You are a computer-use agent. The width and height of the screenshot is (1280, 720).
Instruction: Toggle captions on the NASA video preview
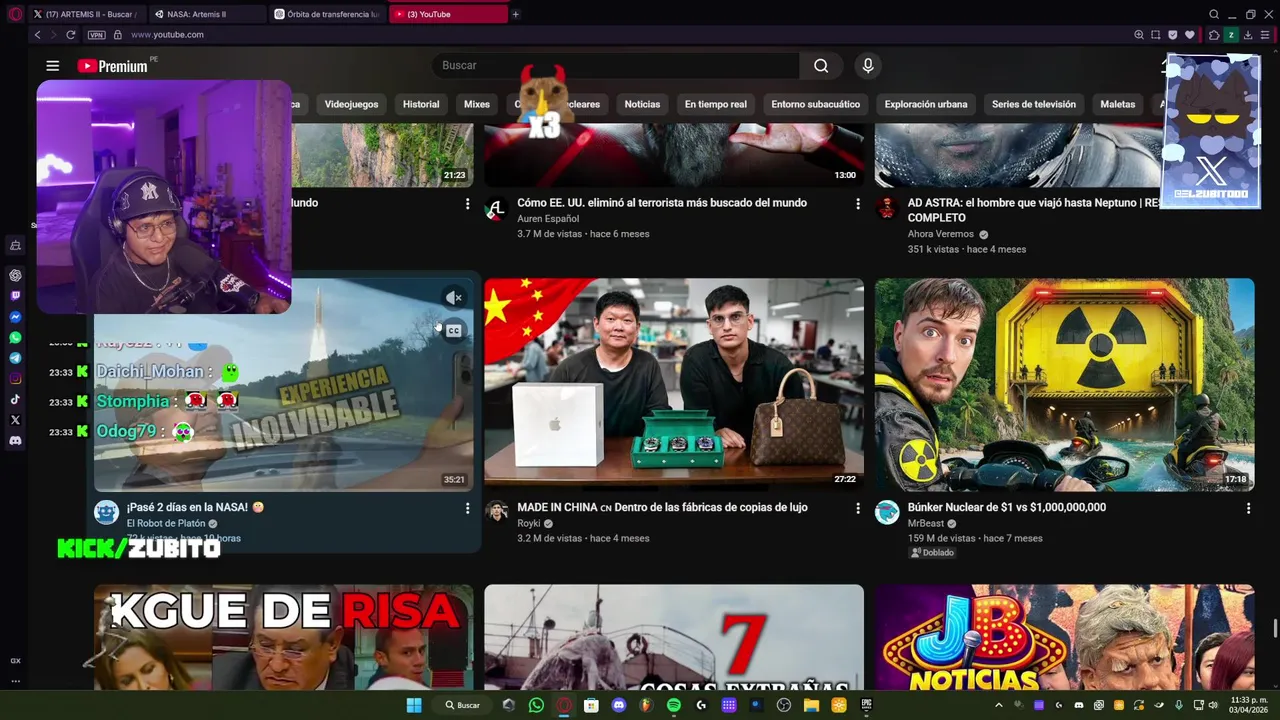(x=454, y=330)
